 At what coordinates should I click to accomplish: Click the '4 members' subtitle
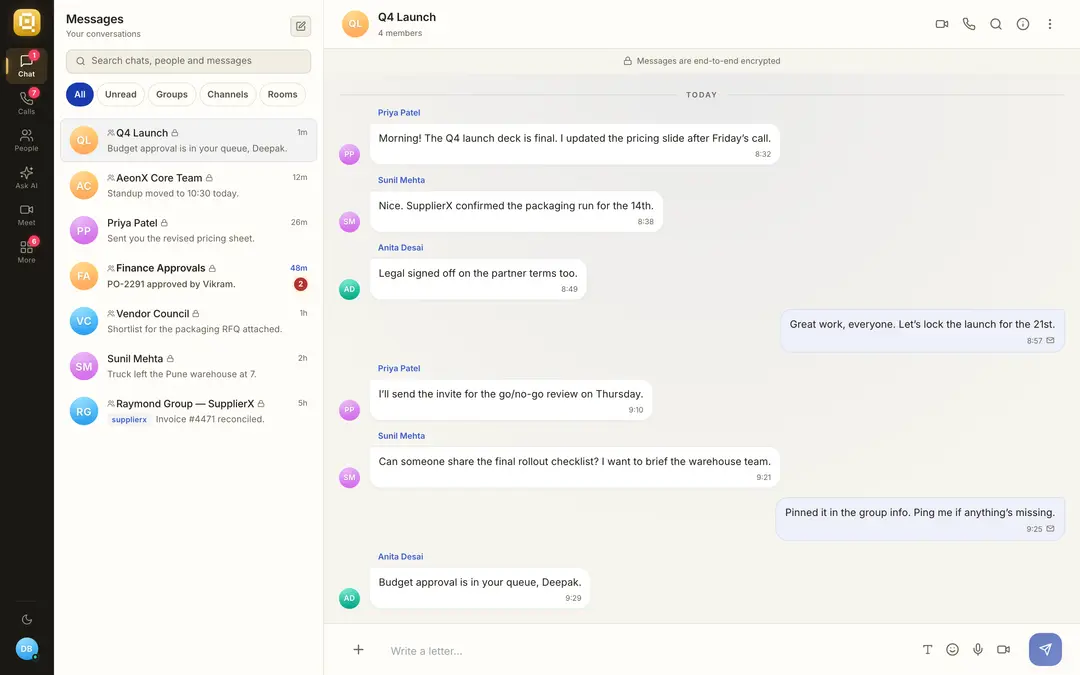coord(399,33)
